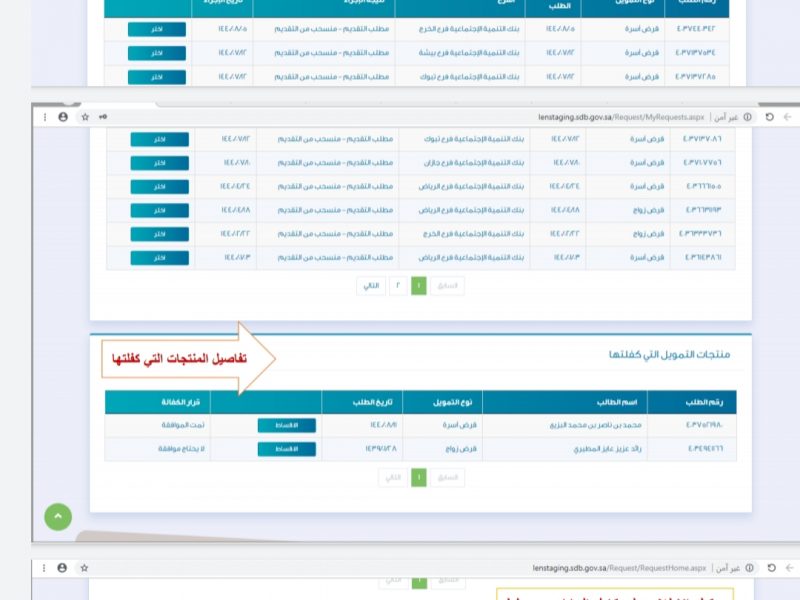
Task: Open الاقساط for محمد بن ناصر
Action: 287,426
